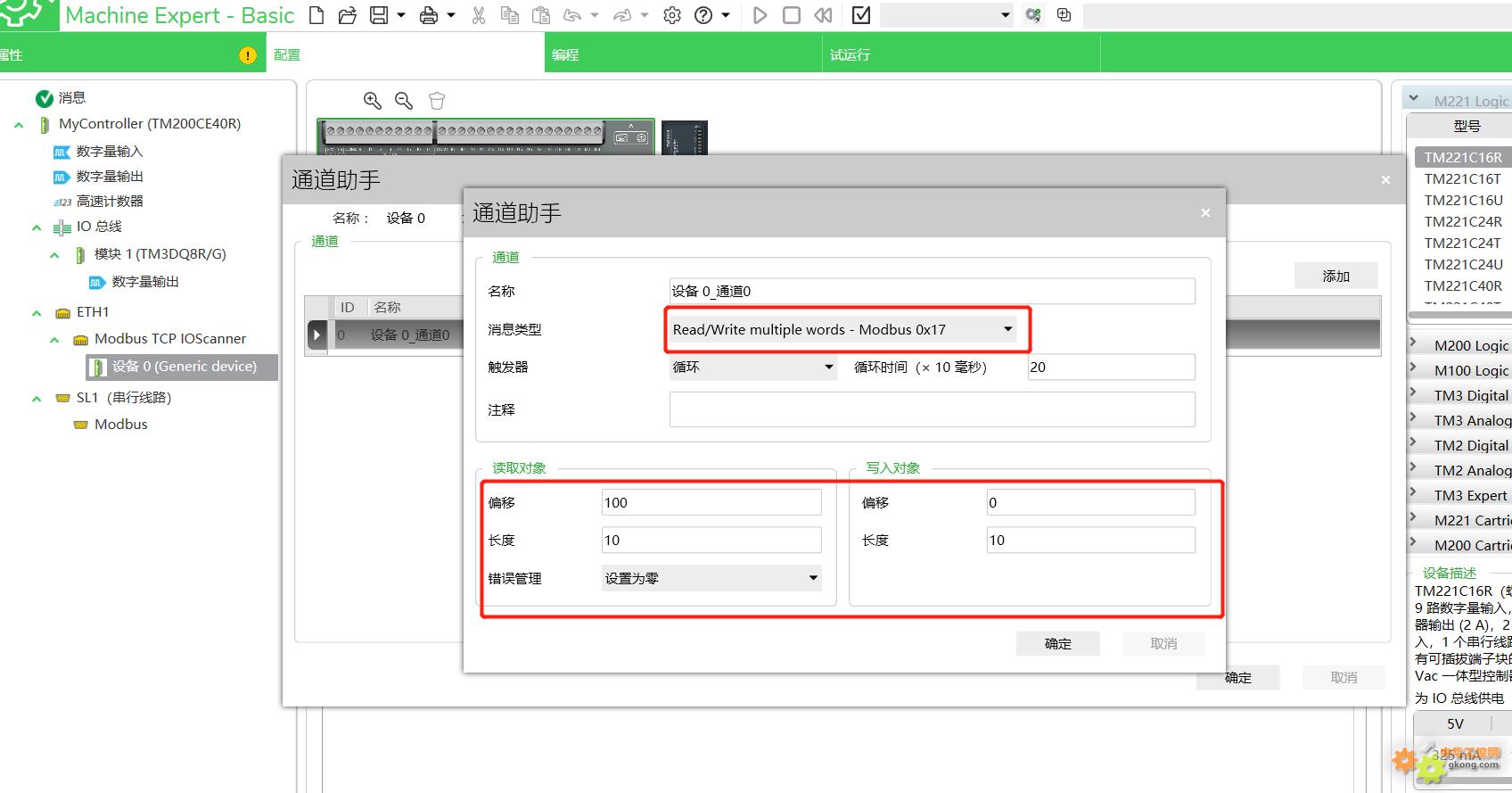Viewport: 1512px width, 793px height.
Task: Click 确定 in the back 通道助手 dialog
Action: (1238, 678)
